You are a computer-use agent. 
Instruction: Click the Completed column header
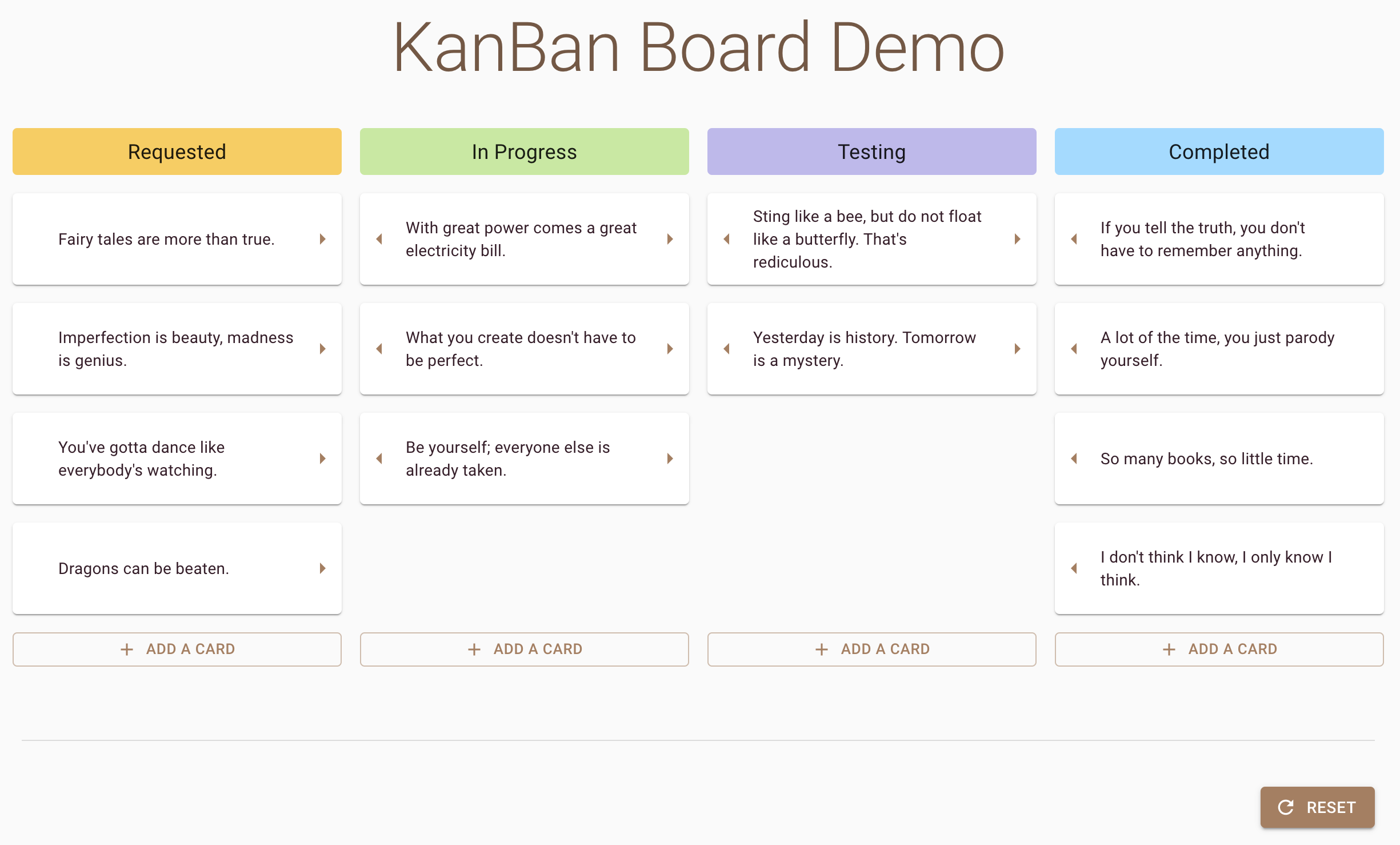coord(1219,152)
